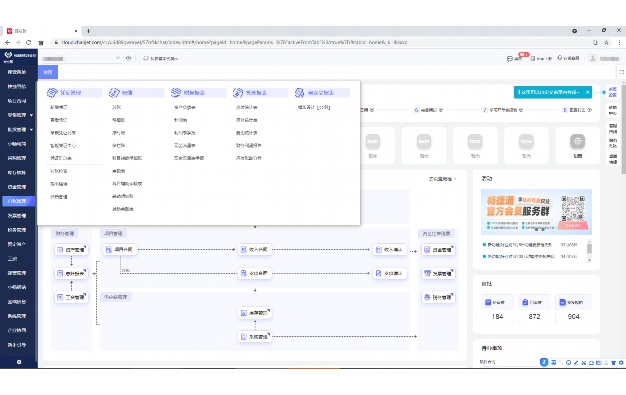
Task: Select the highlighted item in the dark sidebar
Action: pos(18,201)
